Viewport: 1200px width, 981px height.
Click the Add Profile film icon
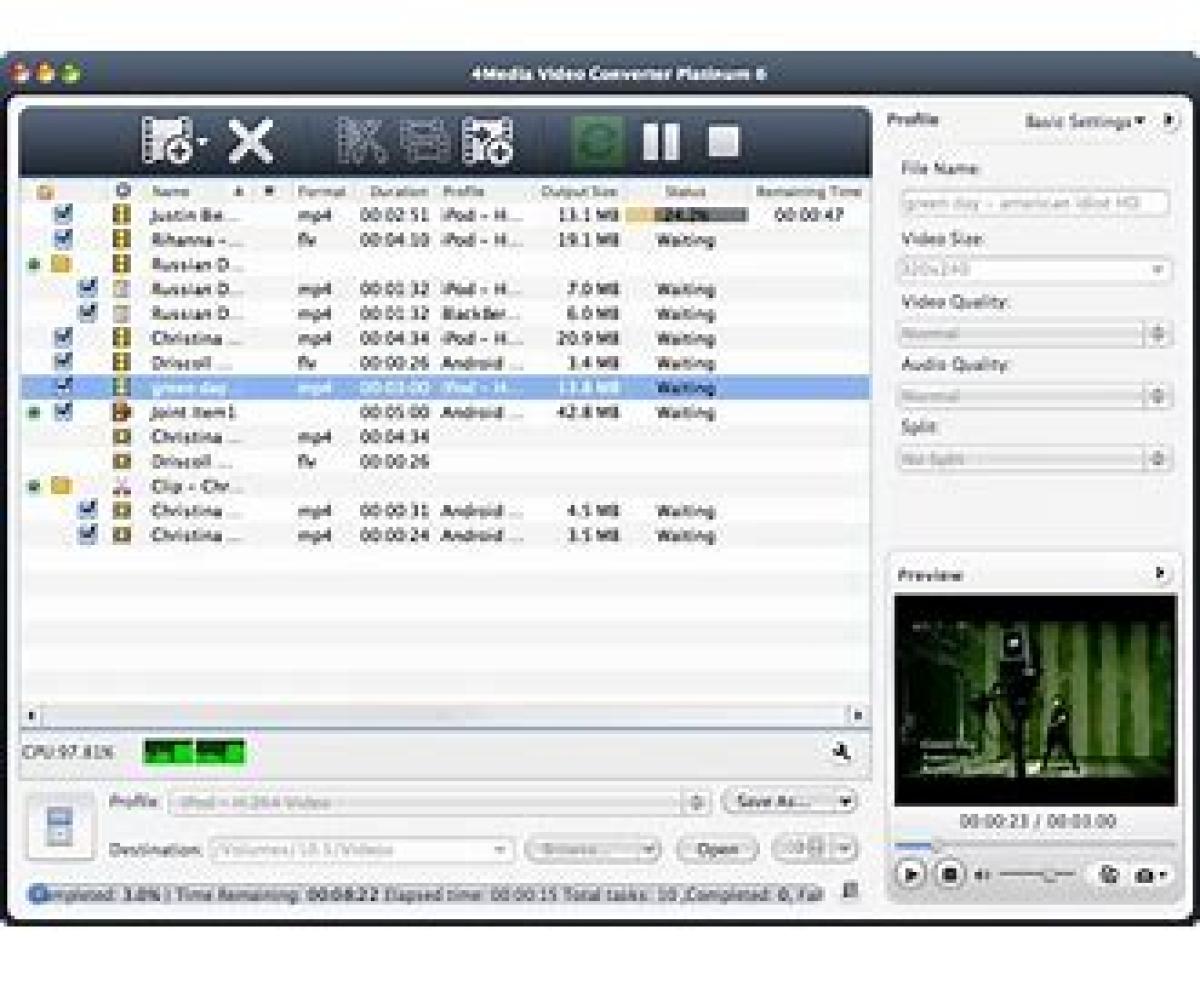click(487, 141)
